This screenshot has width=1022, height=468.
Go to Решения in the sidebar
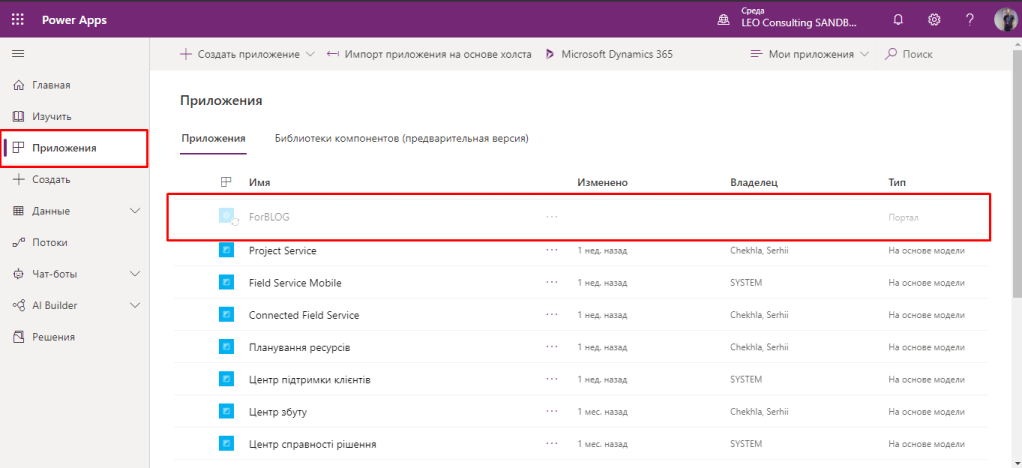click(54, 337)
